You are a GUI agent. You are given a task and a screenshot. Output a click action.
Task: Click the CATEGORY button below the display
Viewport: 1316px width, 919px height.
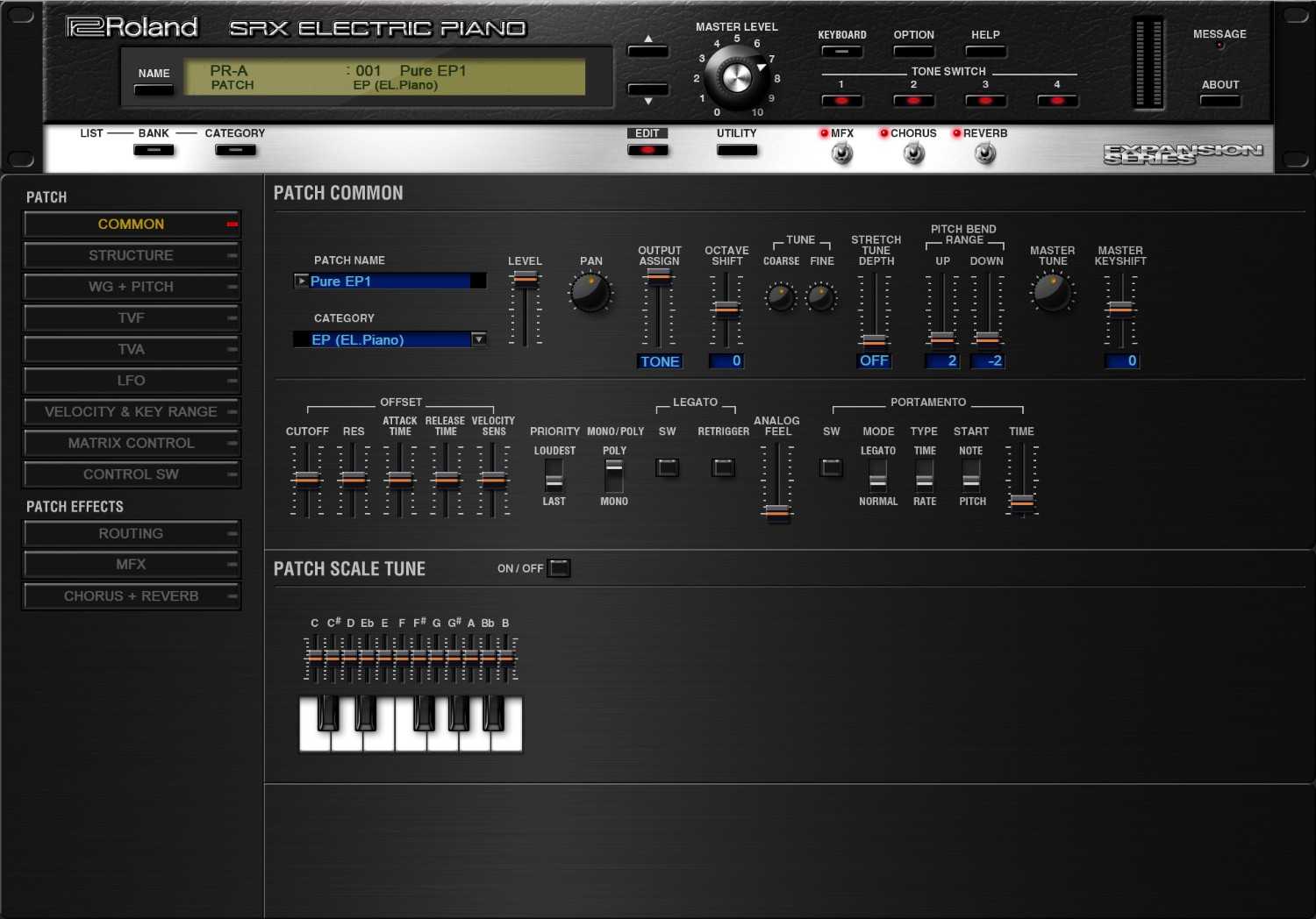pyautogui.click(x=234, y=149)
